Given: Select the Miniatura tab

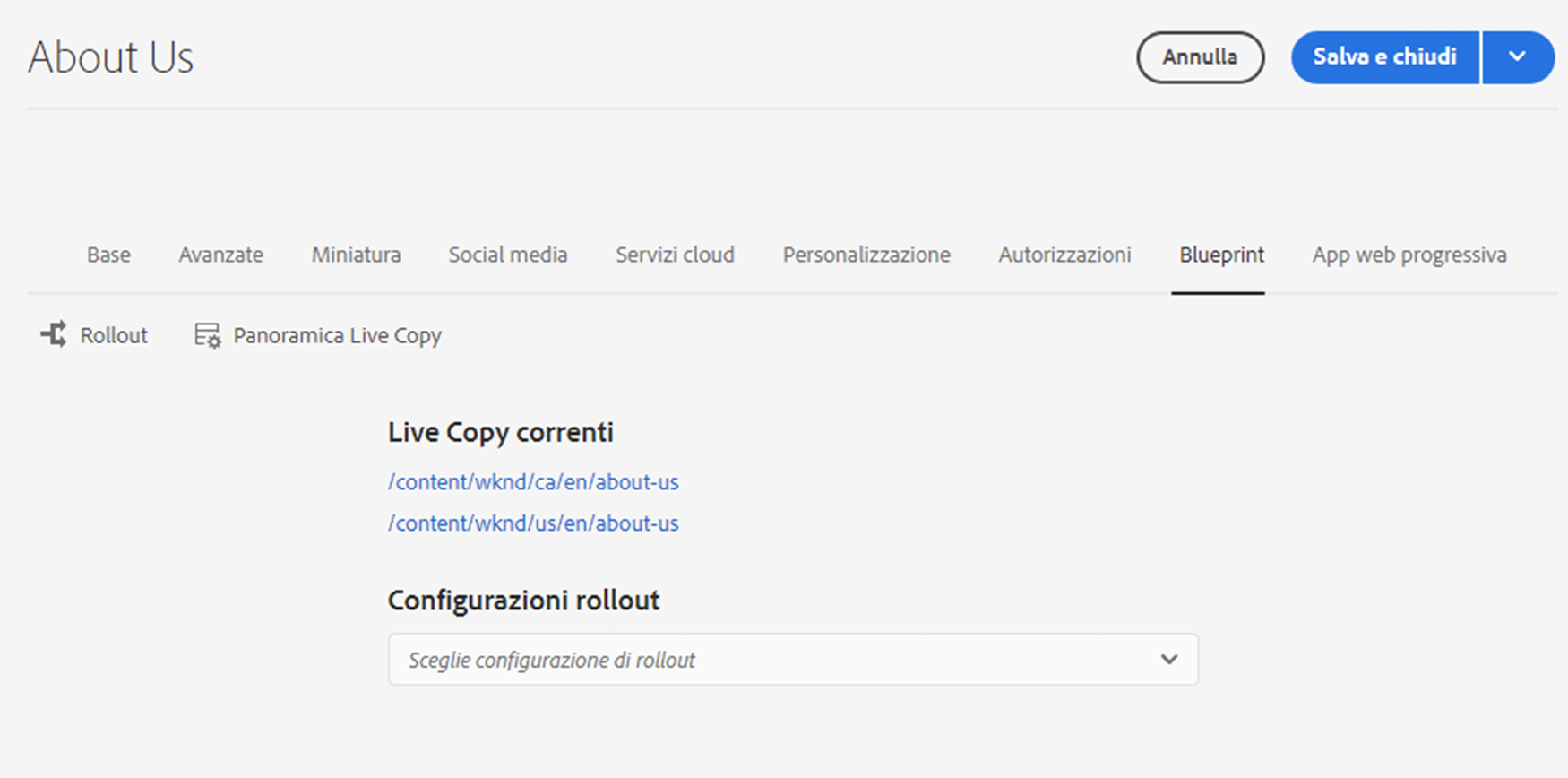Looking at the screenshot, I should pos(356,255).
